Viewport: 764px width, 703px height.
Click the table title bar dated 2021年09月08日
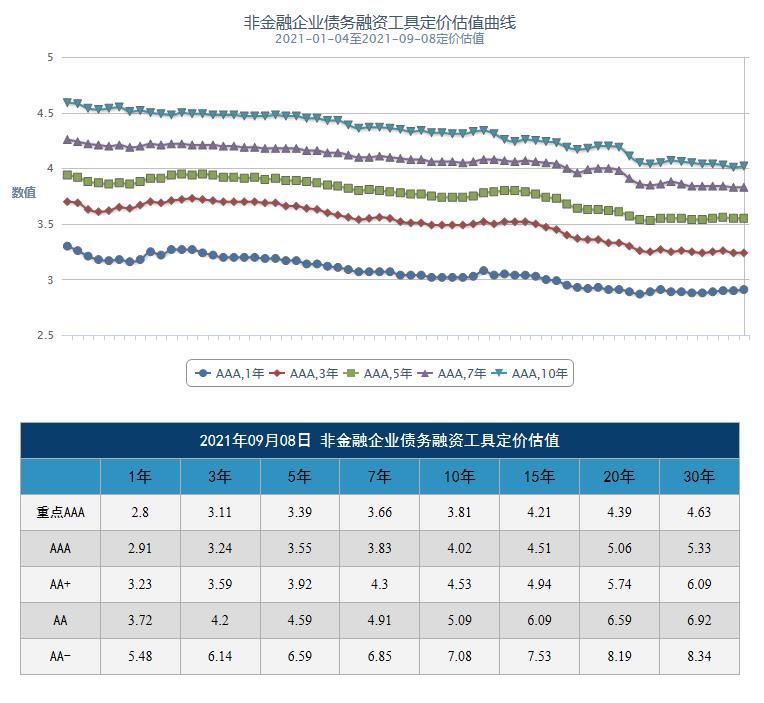[380, 440]
